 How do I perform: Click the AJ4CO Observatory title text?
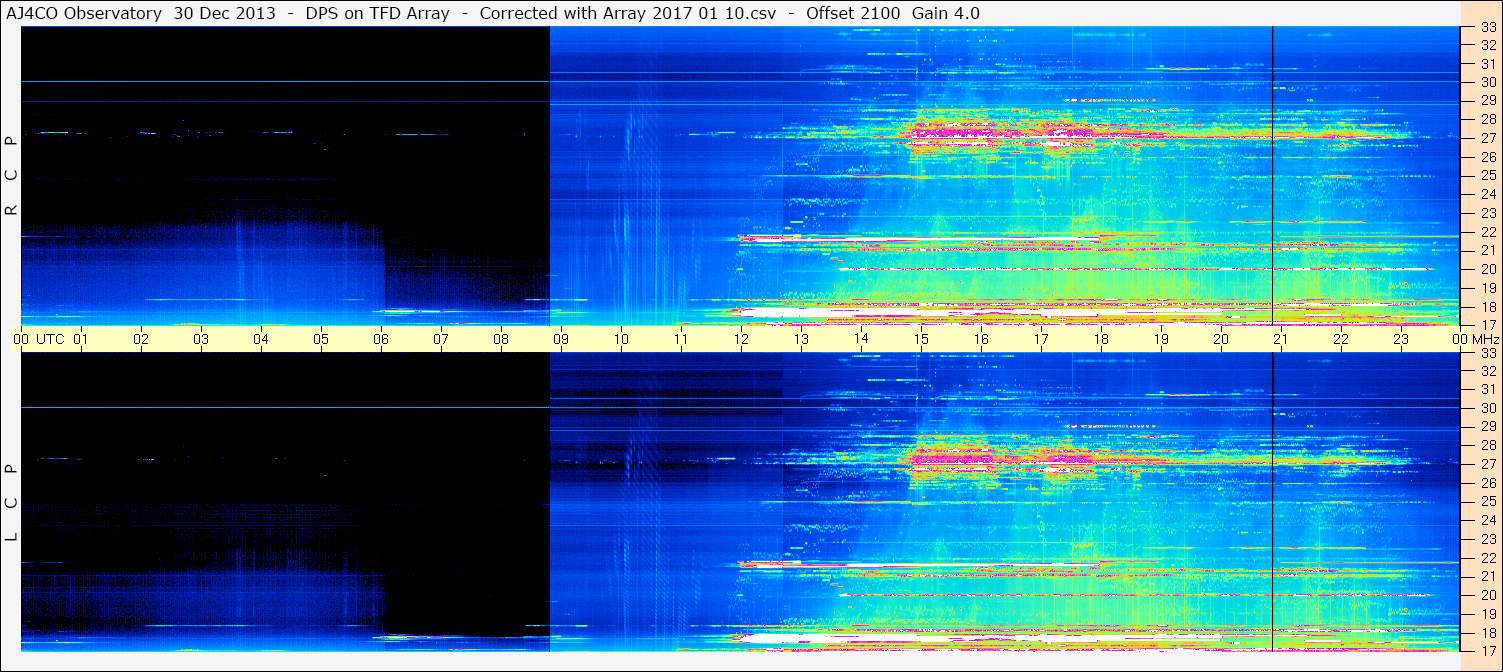coord(85,13)
